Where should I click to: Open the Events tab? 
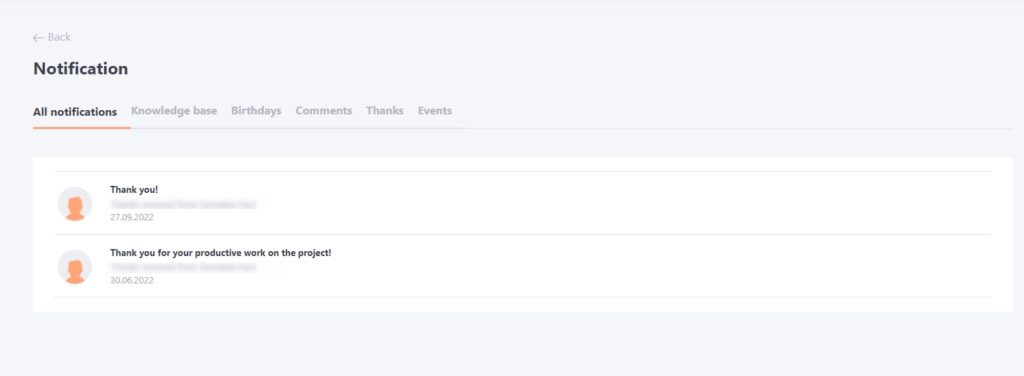(x=435, y=111)
